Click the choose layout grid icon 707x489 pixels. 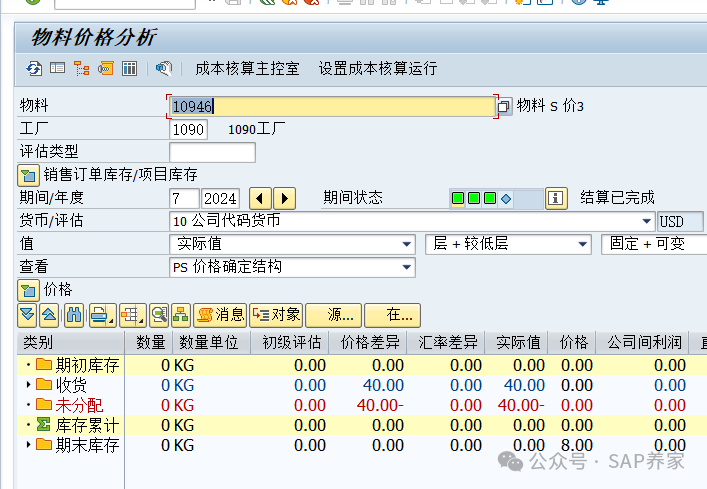(x=132, y=315)
